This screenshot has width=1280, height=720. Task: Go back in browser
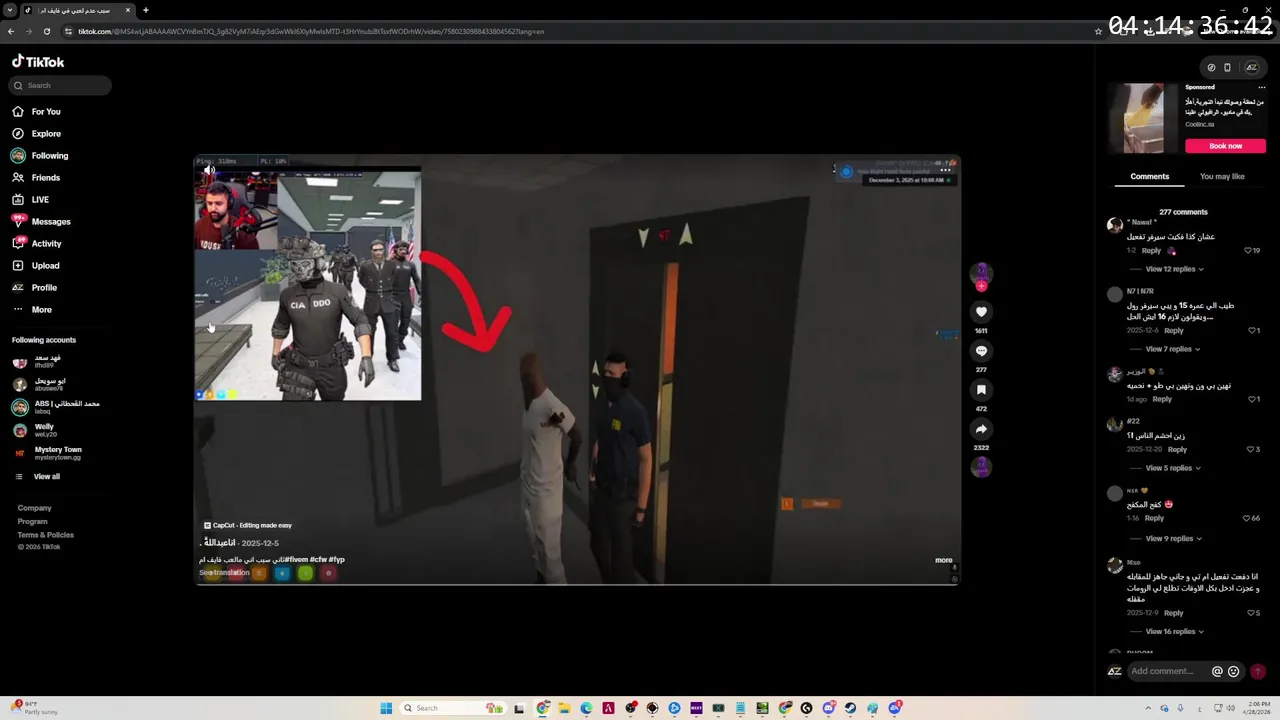tap(11, 31)
